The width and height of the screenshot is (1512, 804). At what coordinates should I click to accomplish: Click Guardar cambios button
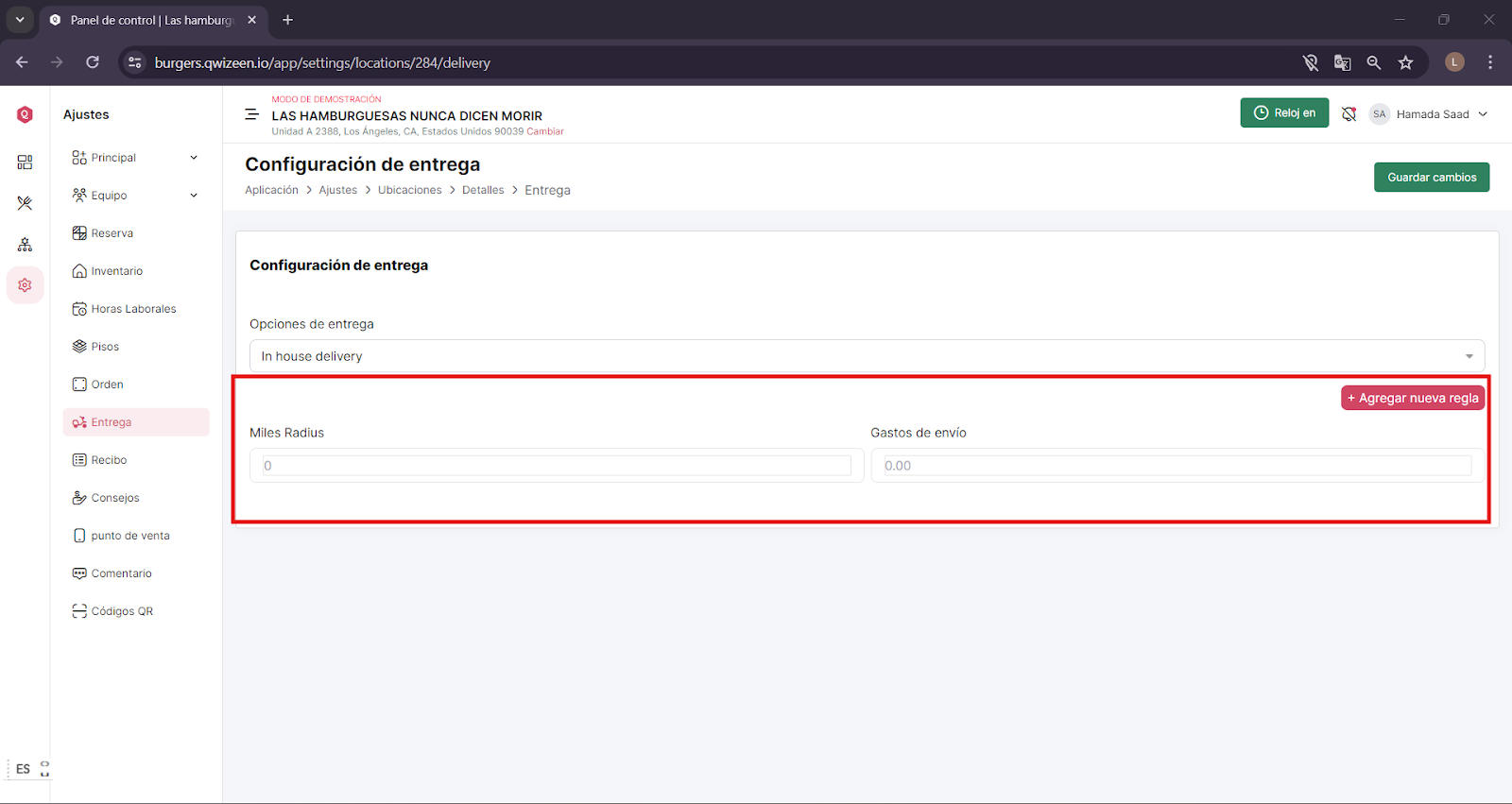click(x=1432, y=178)
